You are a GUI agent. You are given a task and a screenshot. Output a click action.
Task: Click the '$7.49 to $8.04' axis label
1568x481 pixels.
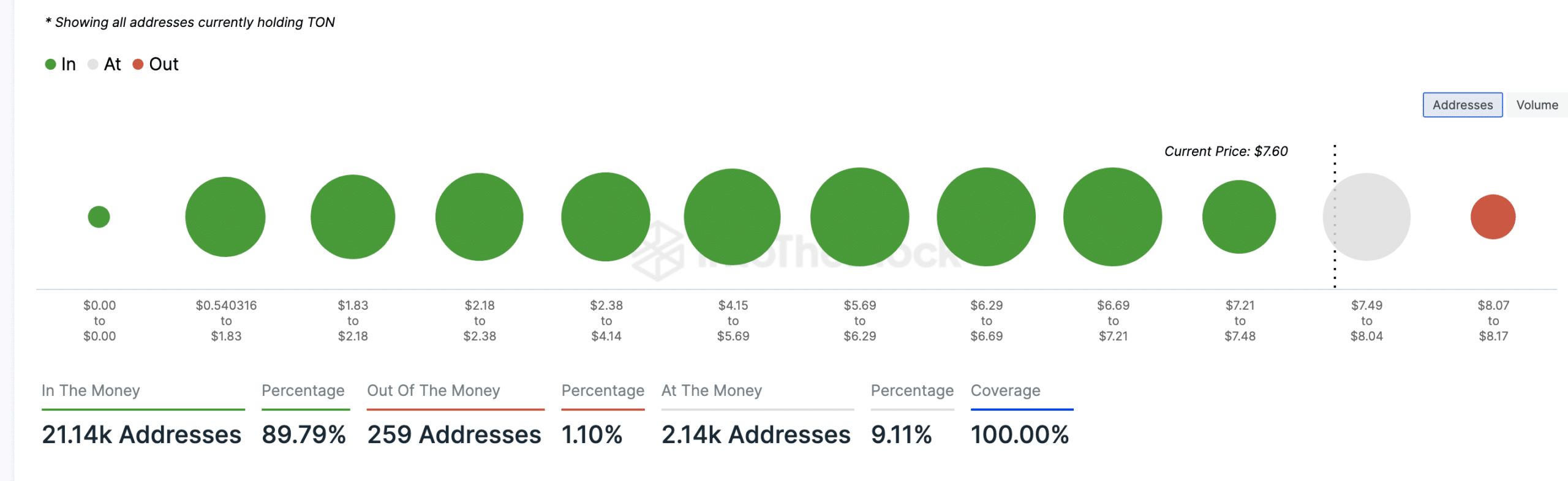click(x=1366, y=321)
